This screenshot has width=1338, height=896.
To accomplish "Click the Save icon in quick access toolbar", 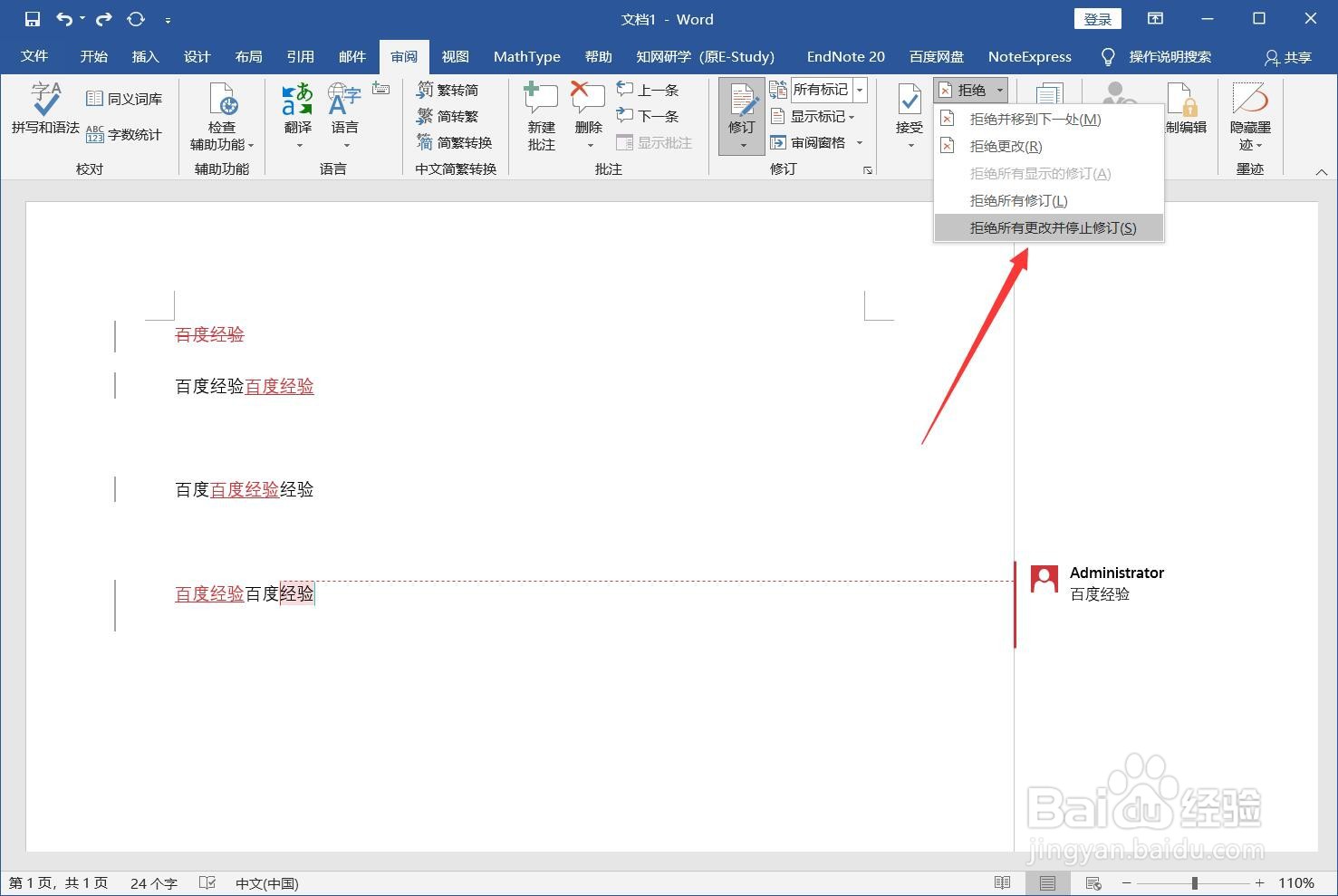I will pos(33,19).
